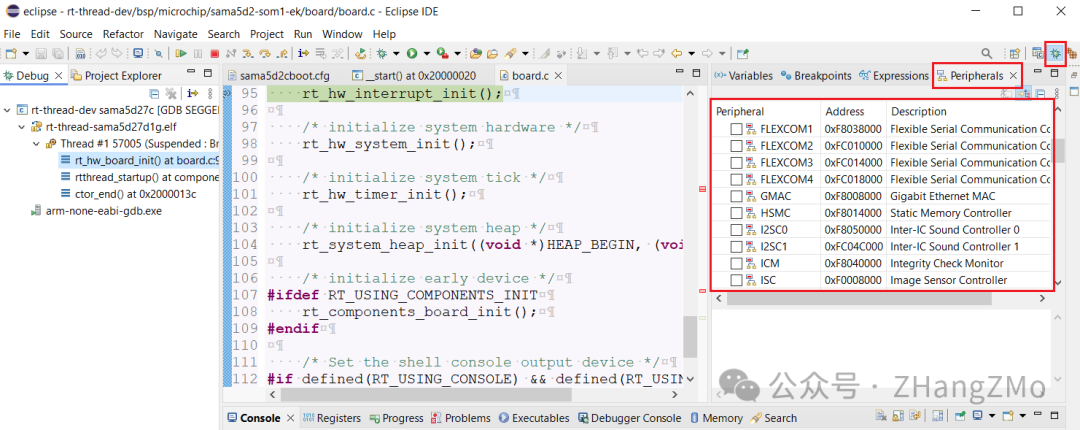The height and width of the screenshot is (430, 1080).
Task: Click the green Run launch icon
Action: pyautogui.click(x=412, y=53)
